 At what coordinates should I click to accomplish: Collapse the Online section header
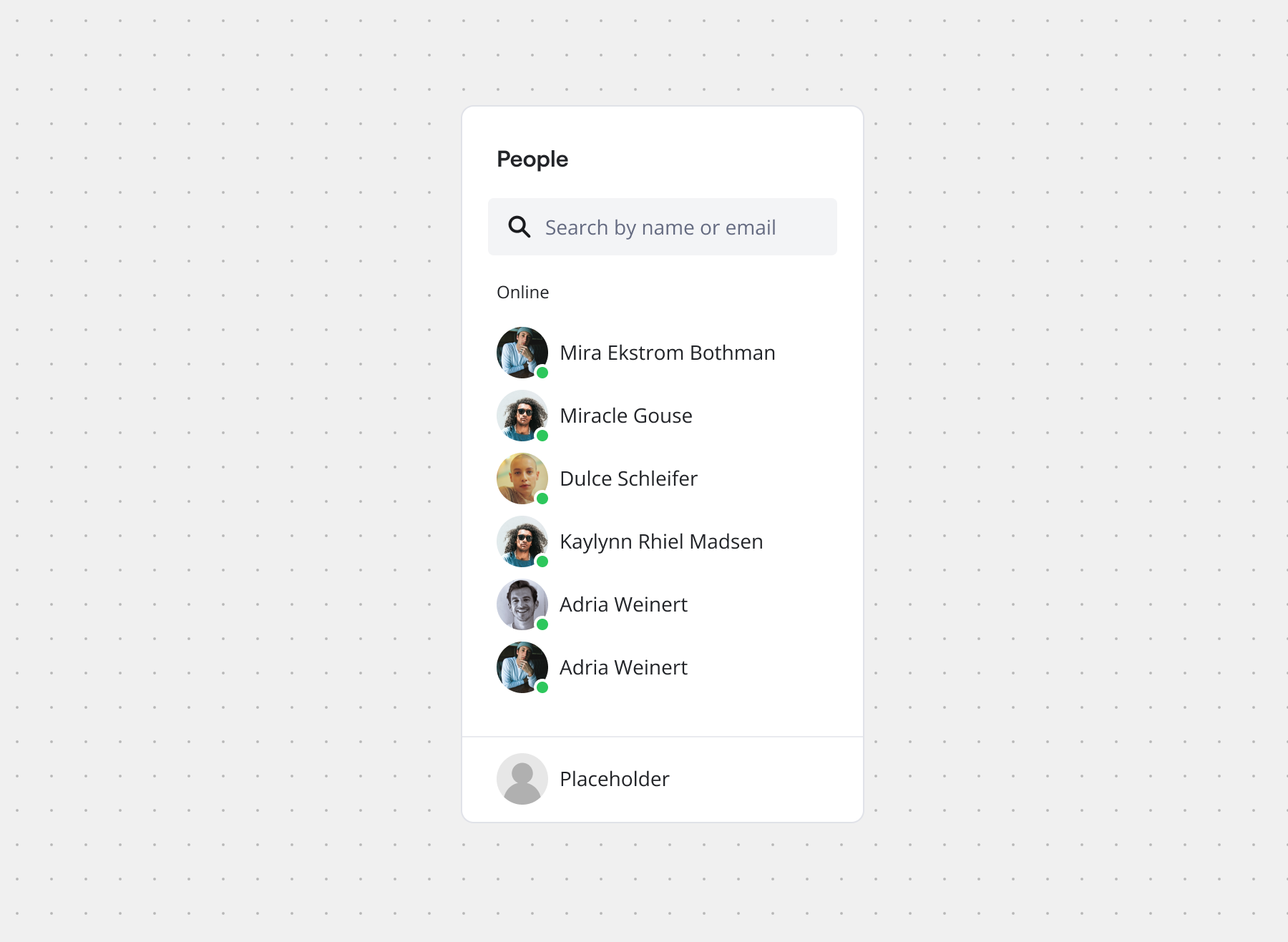pyautogui.click(x=523, y=292)
